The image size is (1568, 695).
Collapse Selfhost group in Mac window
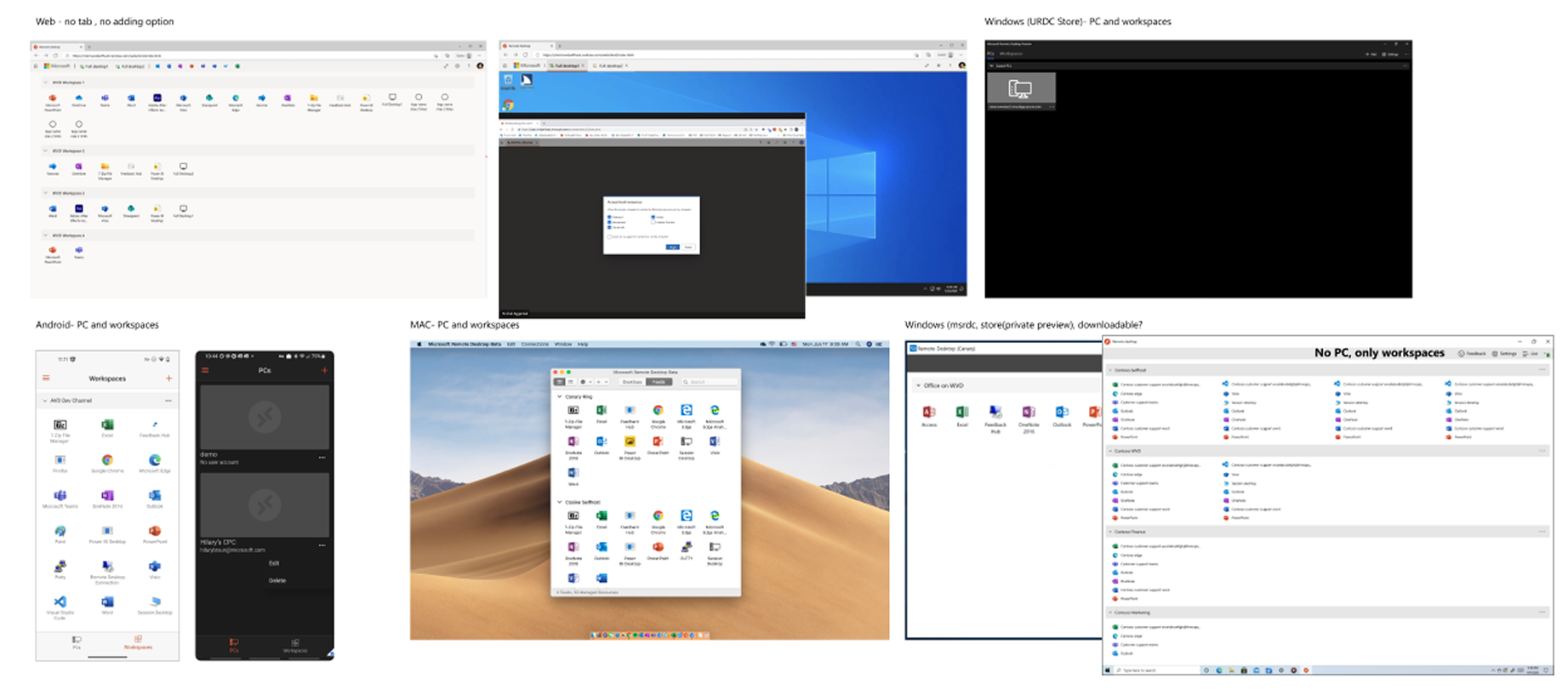(559, 502)
